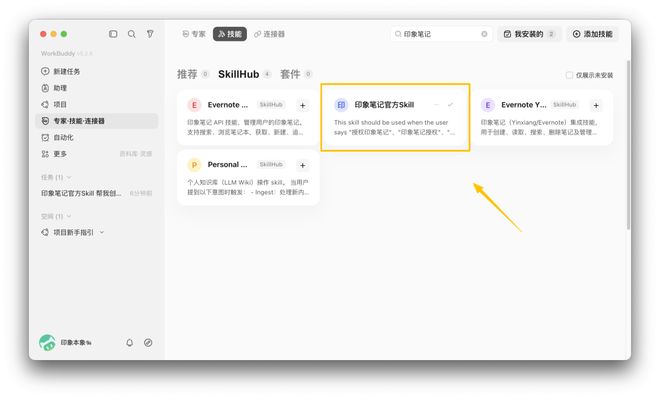This screenshot has width=660, height=398.
Task: Click the minus icon on 印象笔记官方Skill card
Action: pos(436,105)
